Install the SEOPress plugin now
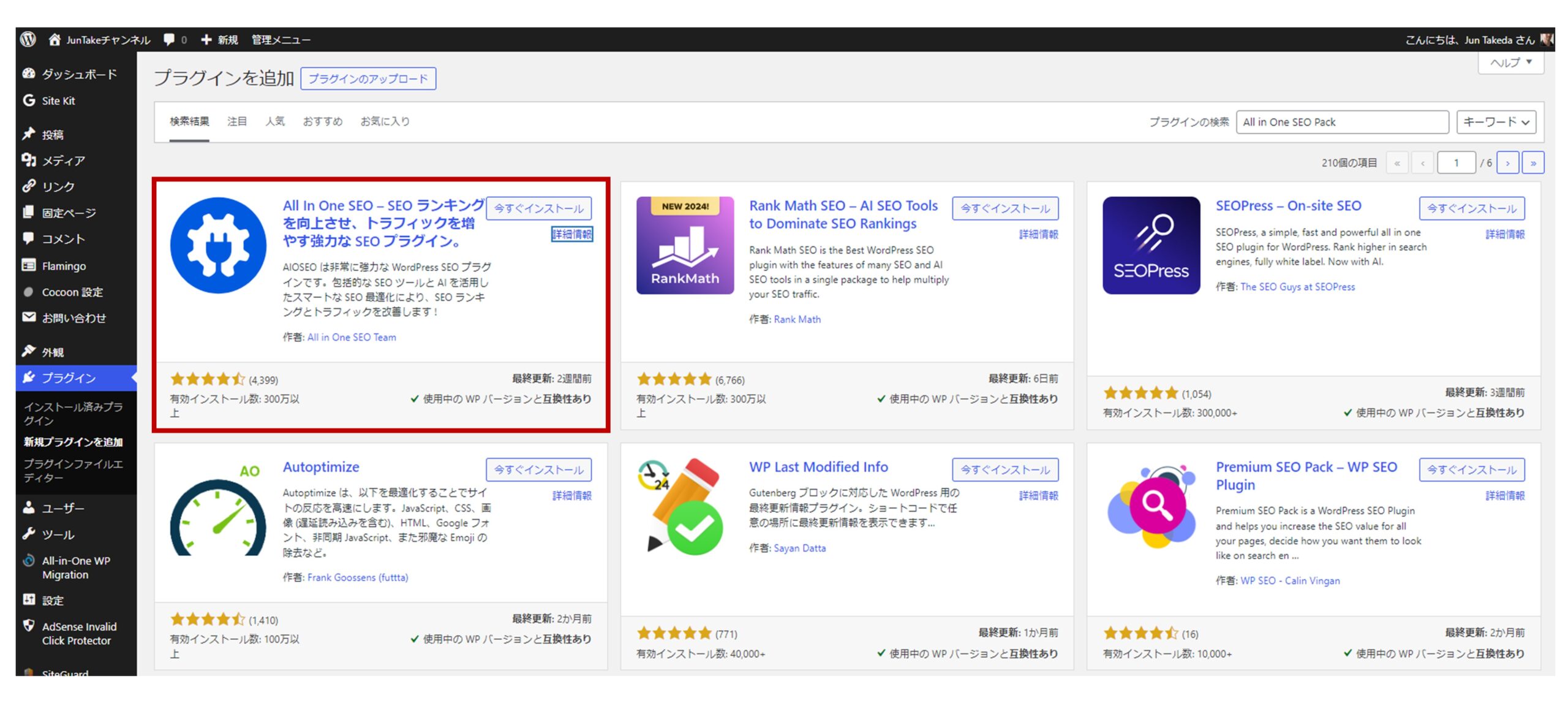1568x706 pixels. (1472, 208)
